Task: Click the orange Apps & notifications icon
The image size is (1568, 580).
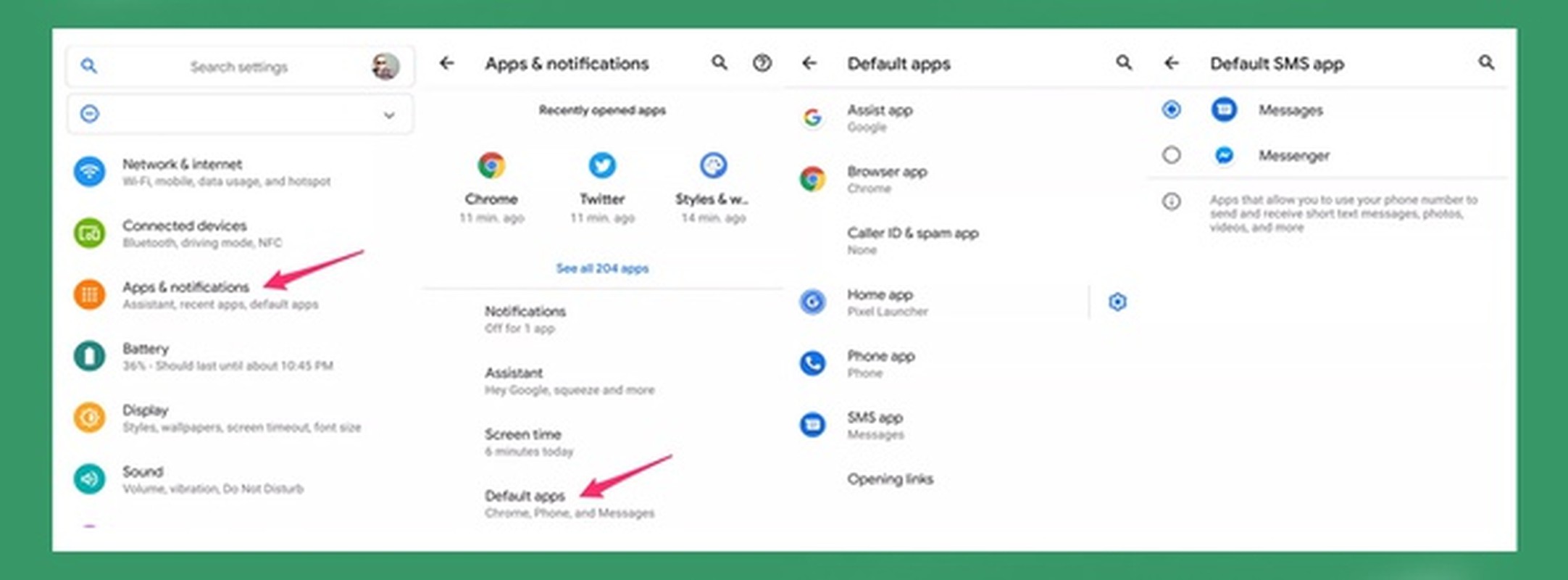Action: (x=89, y=294)
